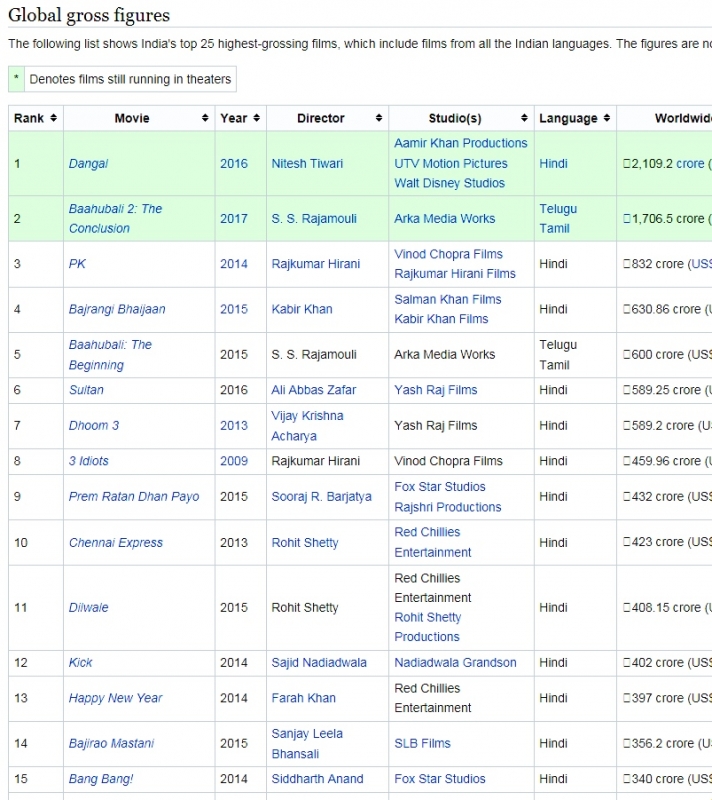Viewport: 712px width, 800px height.
Task: Follow the Sajid Nadiadwala link
Action: (x=319, y=662)
